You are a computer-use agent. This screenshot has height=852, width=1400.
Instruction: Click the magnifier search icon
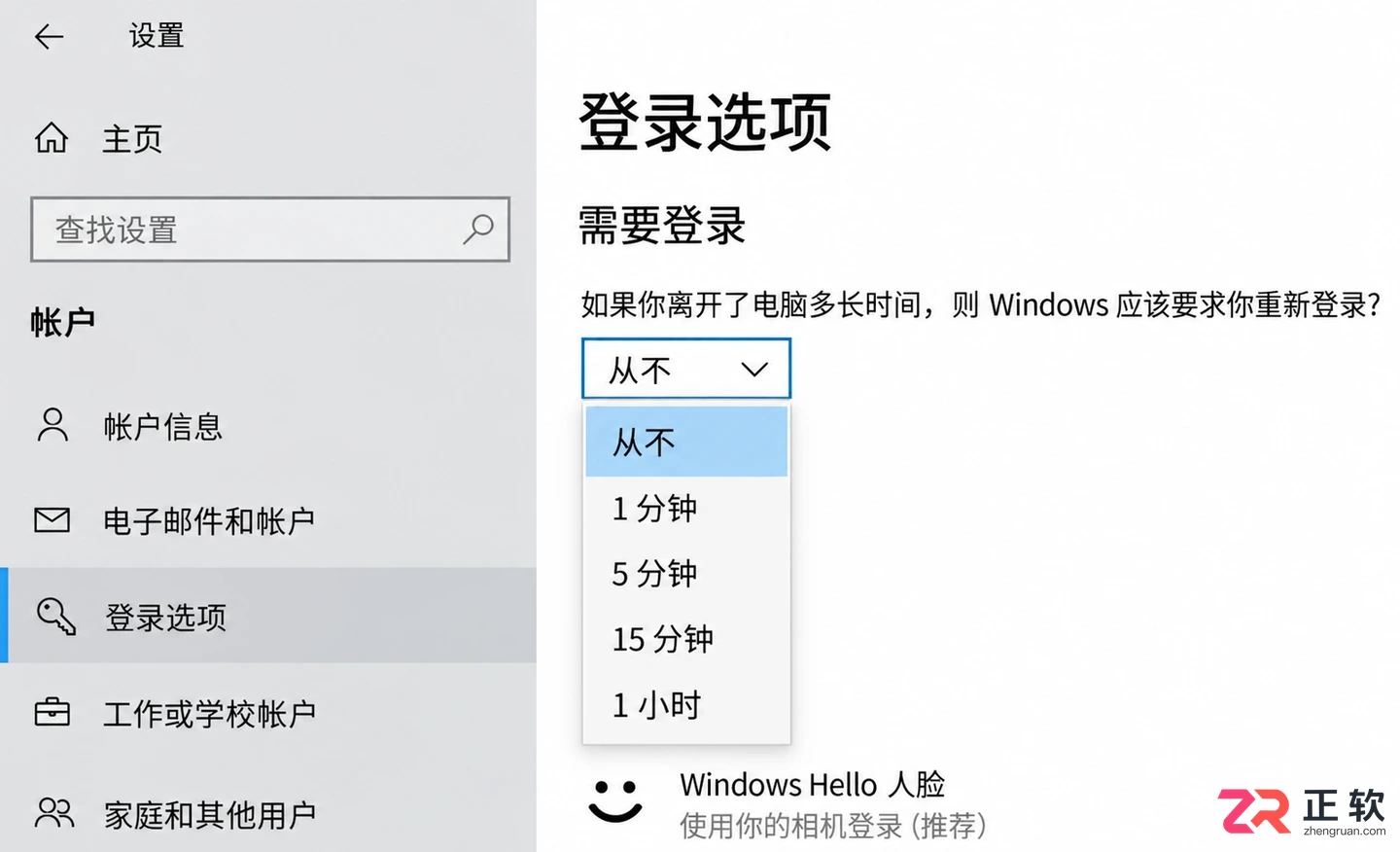[478, 230]
